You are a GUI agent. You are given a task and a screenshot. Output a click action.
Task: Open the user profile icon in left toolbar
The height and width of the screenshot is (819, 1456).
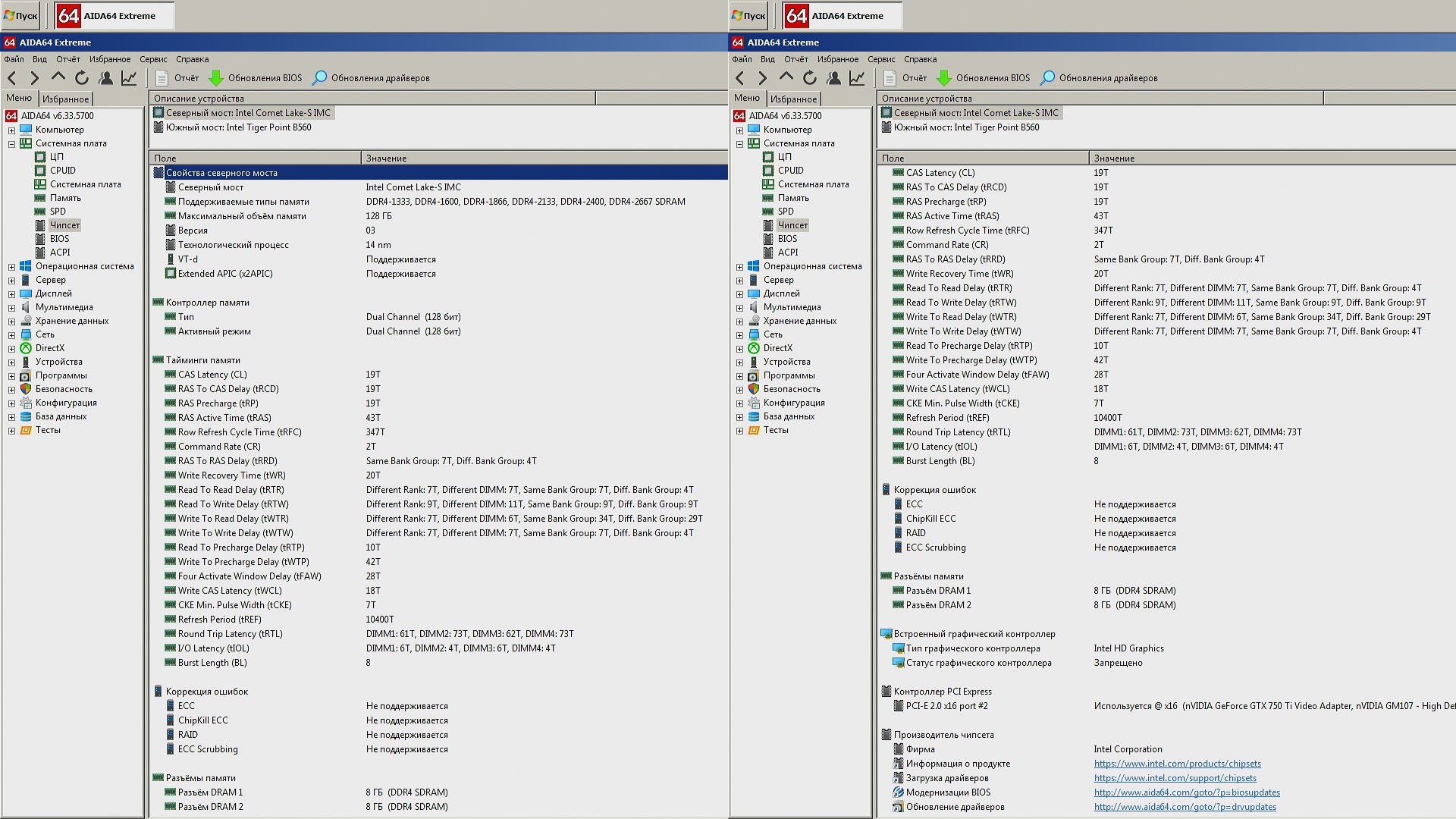point(105,78)
